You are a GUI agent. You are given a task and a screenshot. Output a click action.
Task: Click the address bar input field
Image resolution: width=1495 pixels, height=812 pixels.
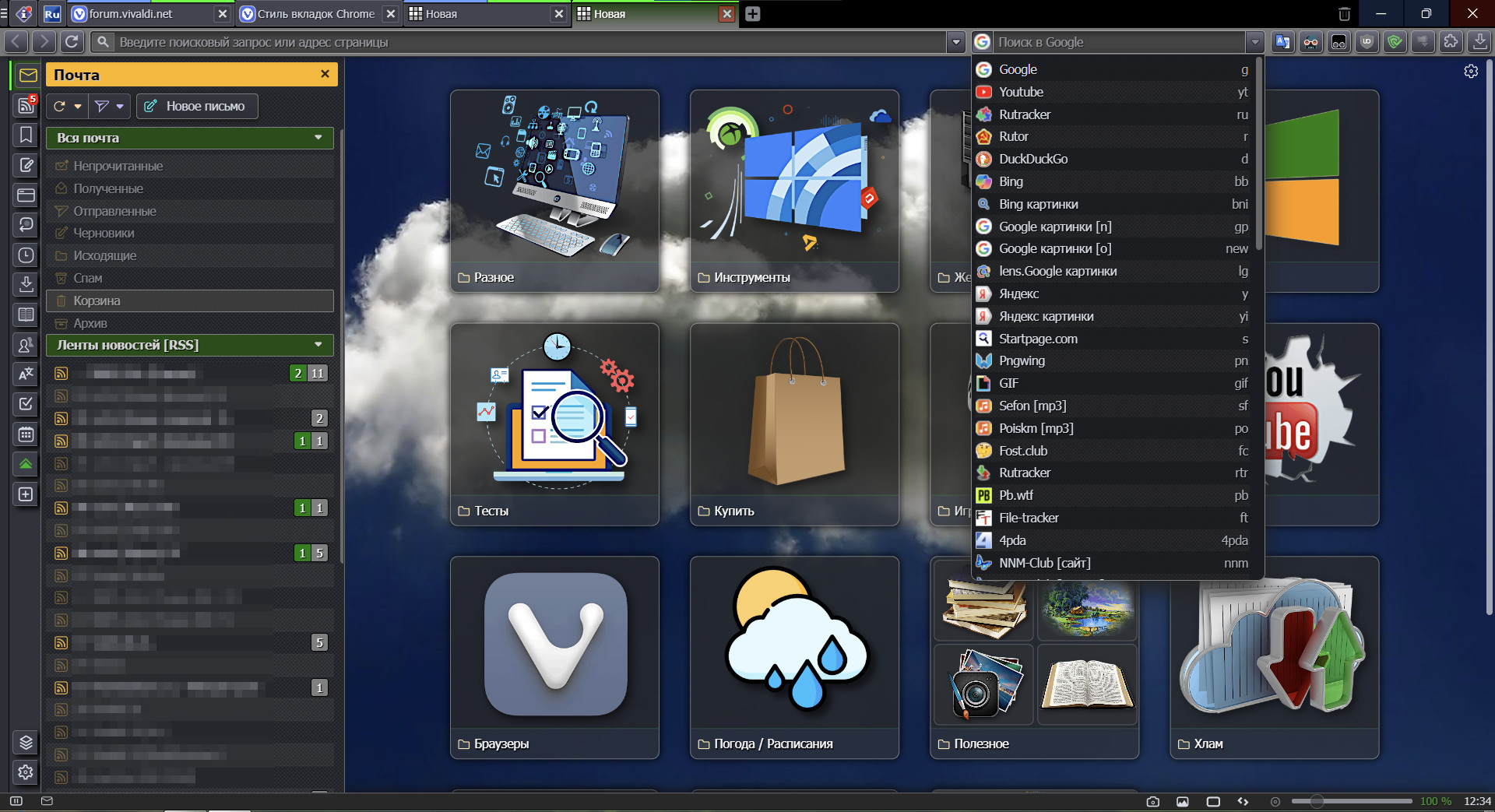click(x=529, y=42)
